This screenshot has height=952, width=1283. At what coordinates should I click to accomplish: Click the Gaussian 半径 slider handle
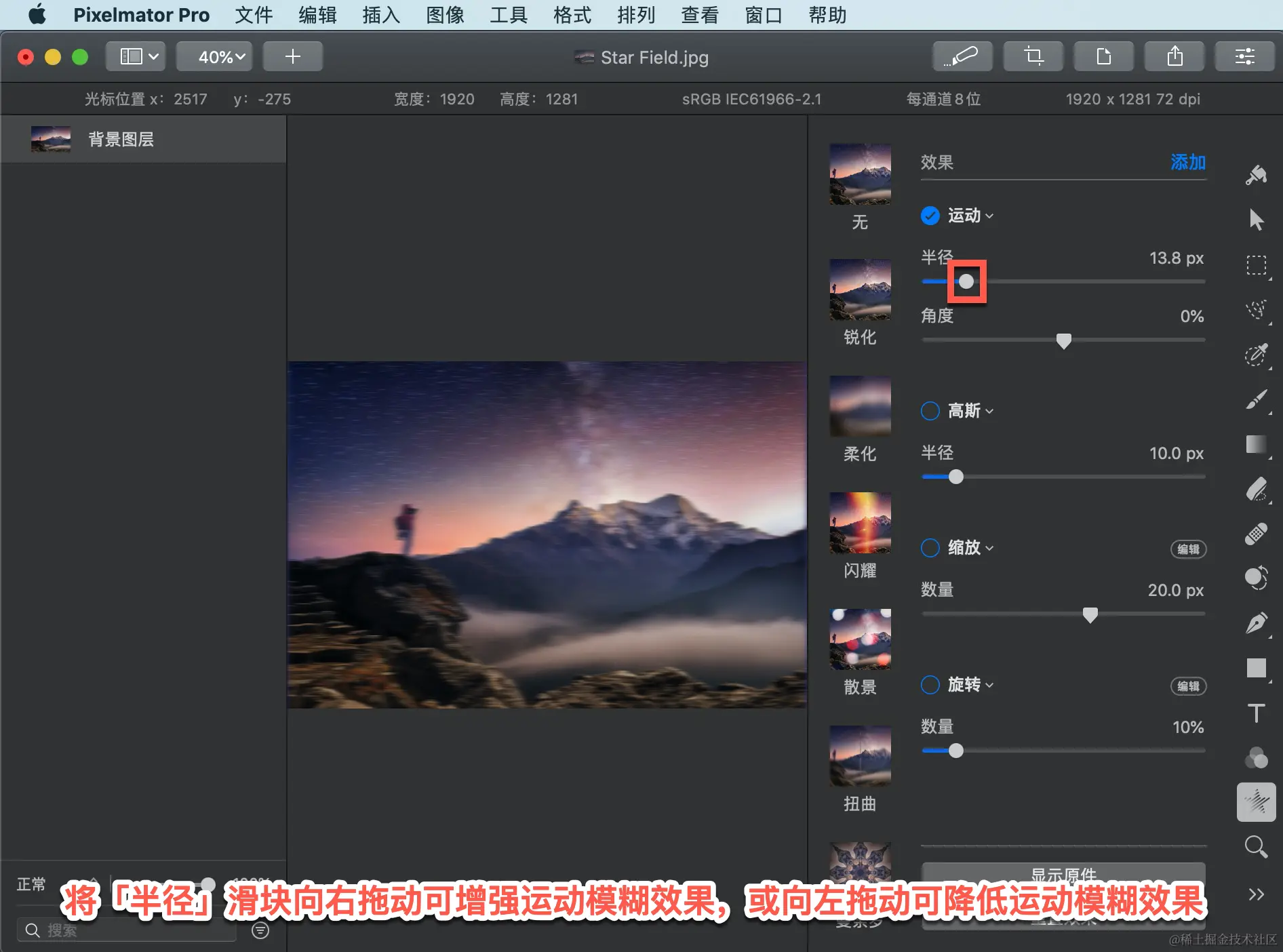[x=955, y=477]
